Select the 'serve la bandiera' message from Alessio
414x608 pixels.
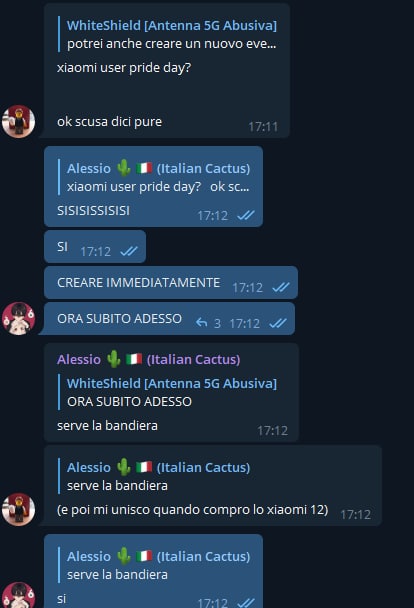coord(107,425)
